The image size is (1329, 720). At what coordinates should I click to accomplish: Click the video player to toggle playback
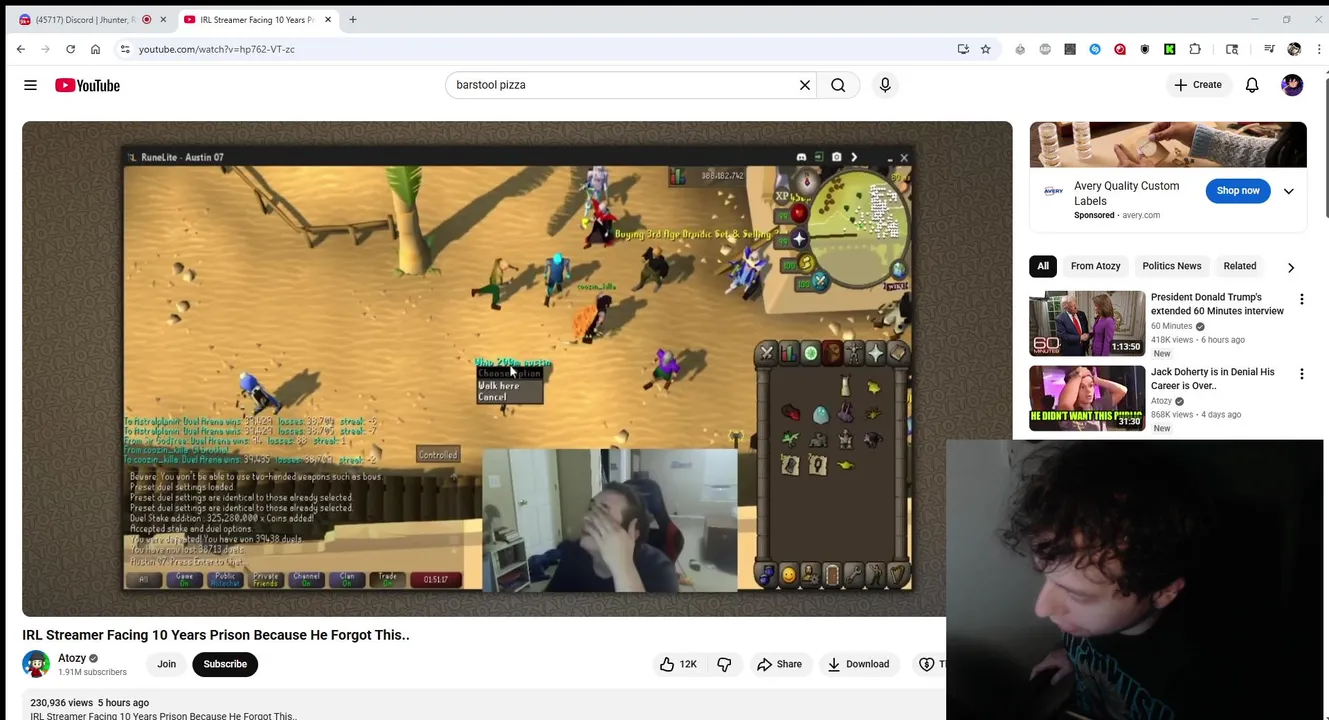click(517, 368)
